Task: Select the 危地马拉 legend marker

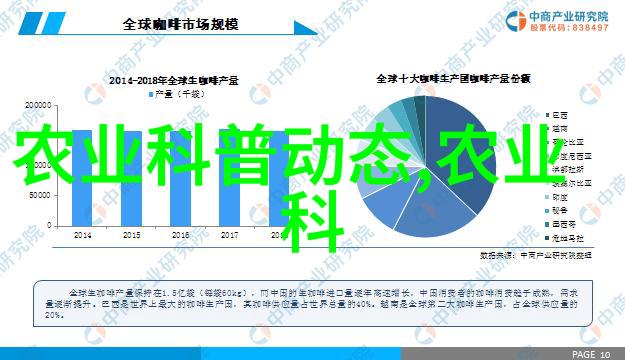Action: (548, 238)
